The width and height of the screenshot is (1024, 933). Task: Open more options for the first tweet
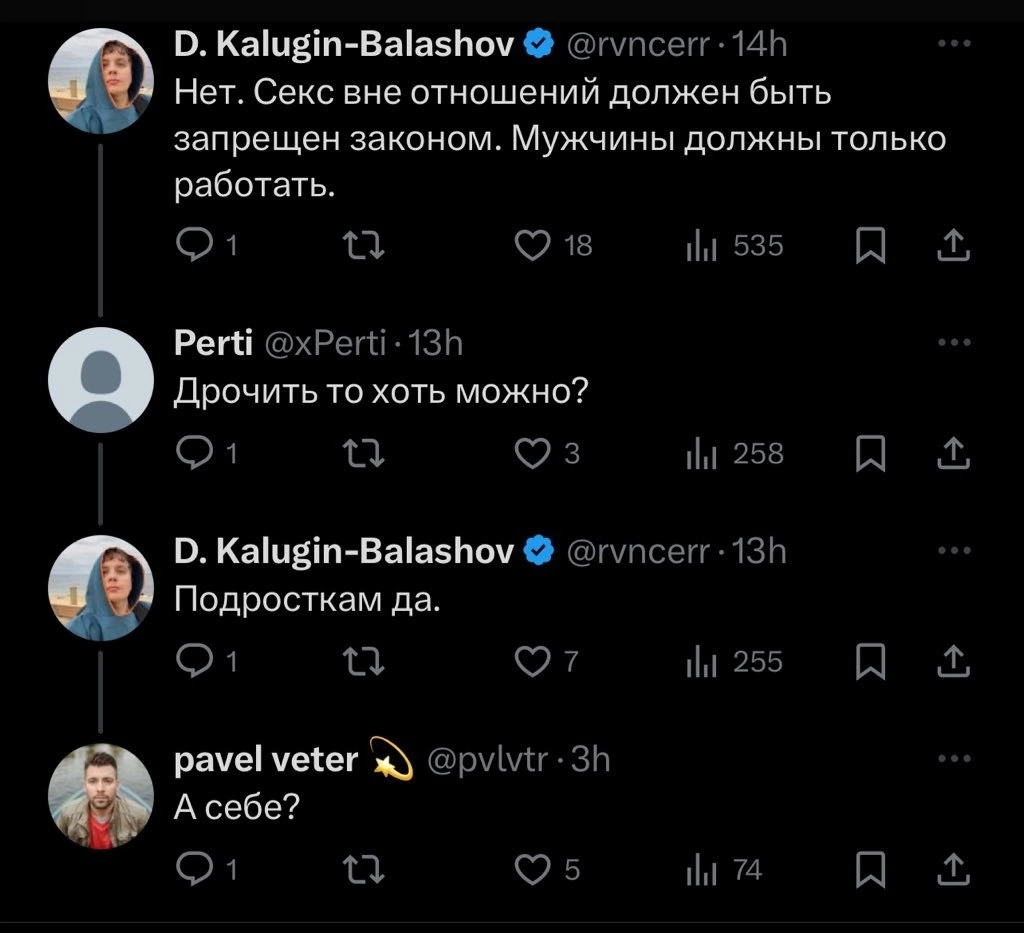click(x=954, y=43)
